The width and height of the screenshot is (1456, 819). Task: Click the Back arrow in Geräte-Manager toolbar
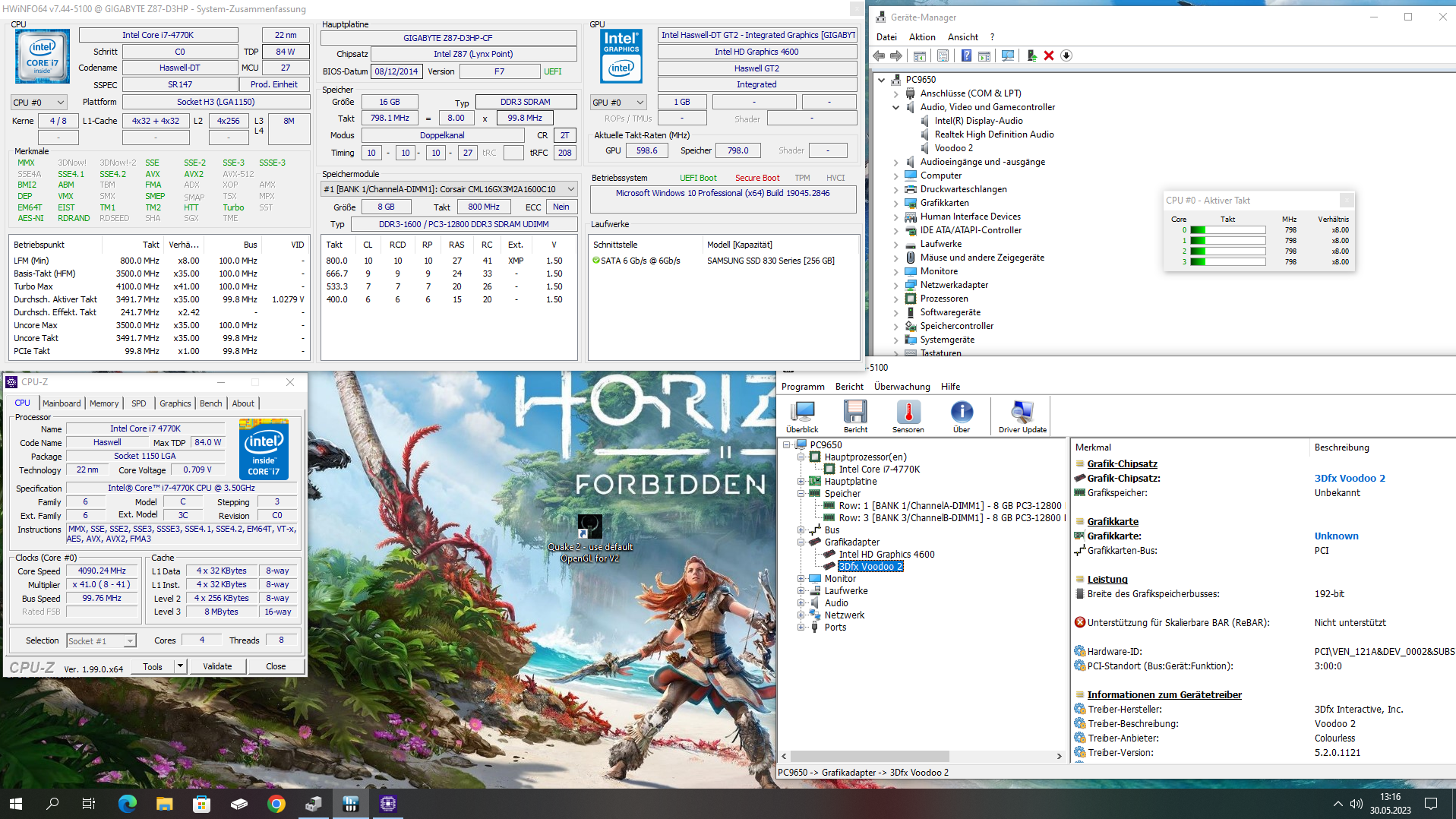[x=879, y=55]
